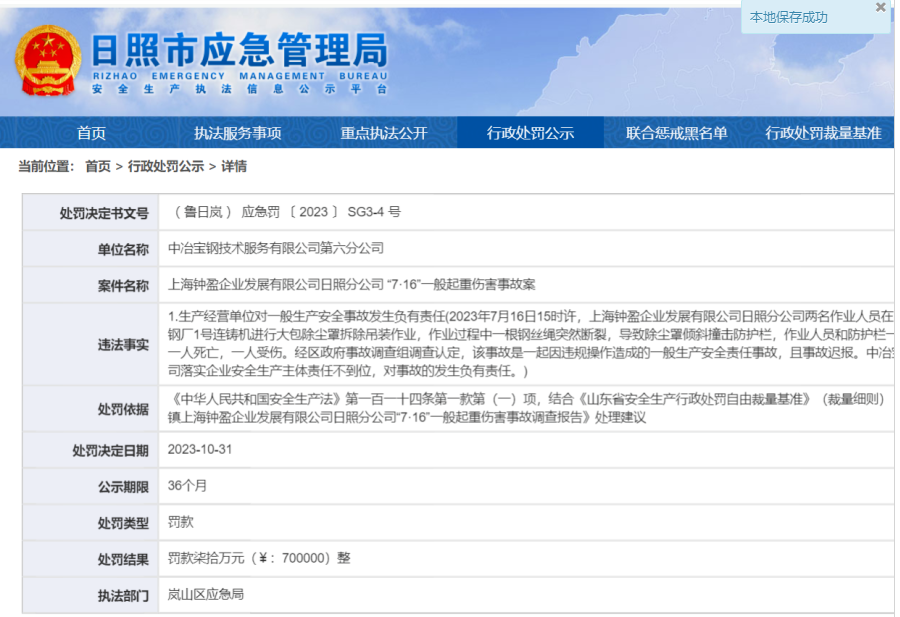
Task: Select document number containing SG3-4 号
Action: 286,212
